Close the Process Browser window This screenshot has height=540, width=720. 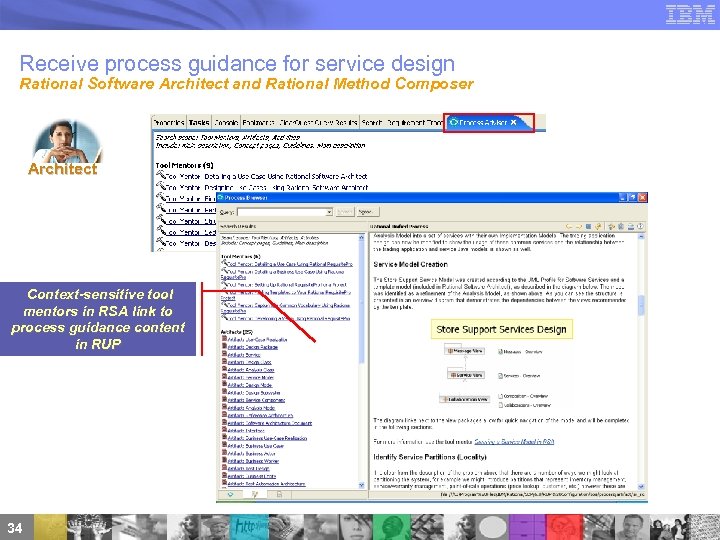[642, 197]
